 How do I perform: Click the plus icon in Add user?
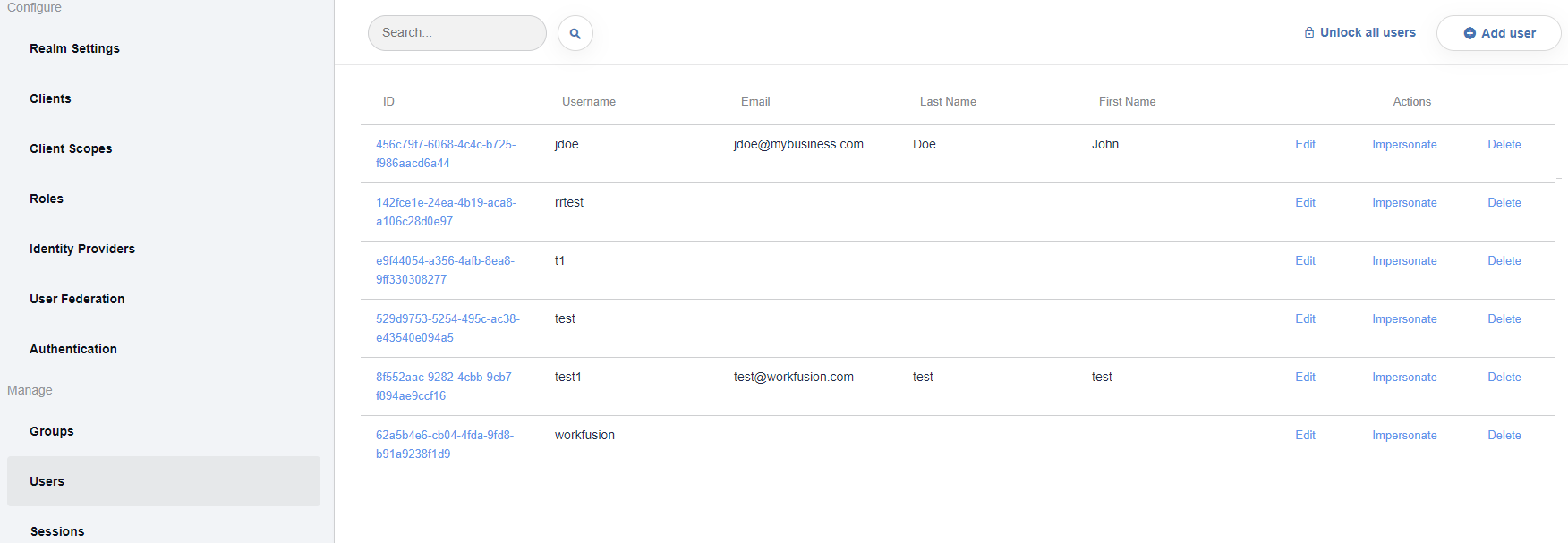[1470, 33]
